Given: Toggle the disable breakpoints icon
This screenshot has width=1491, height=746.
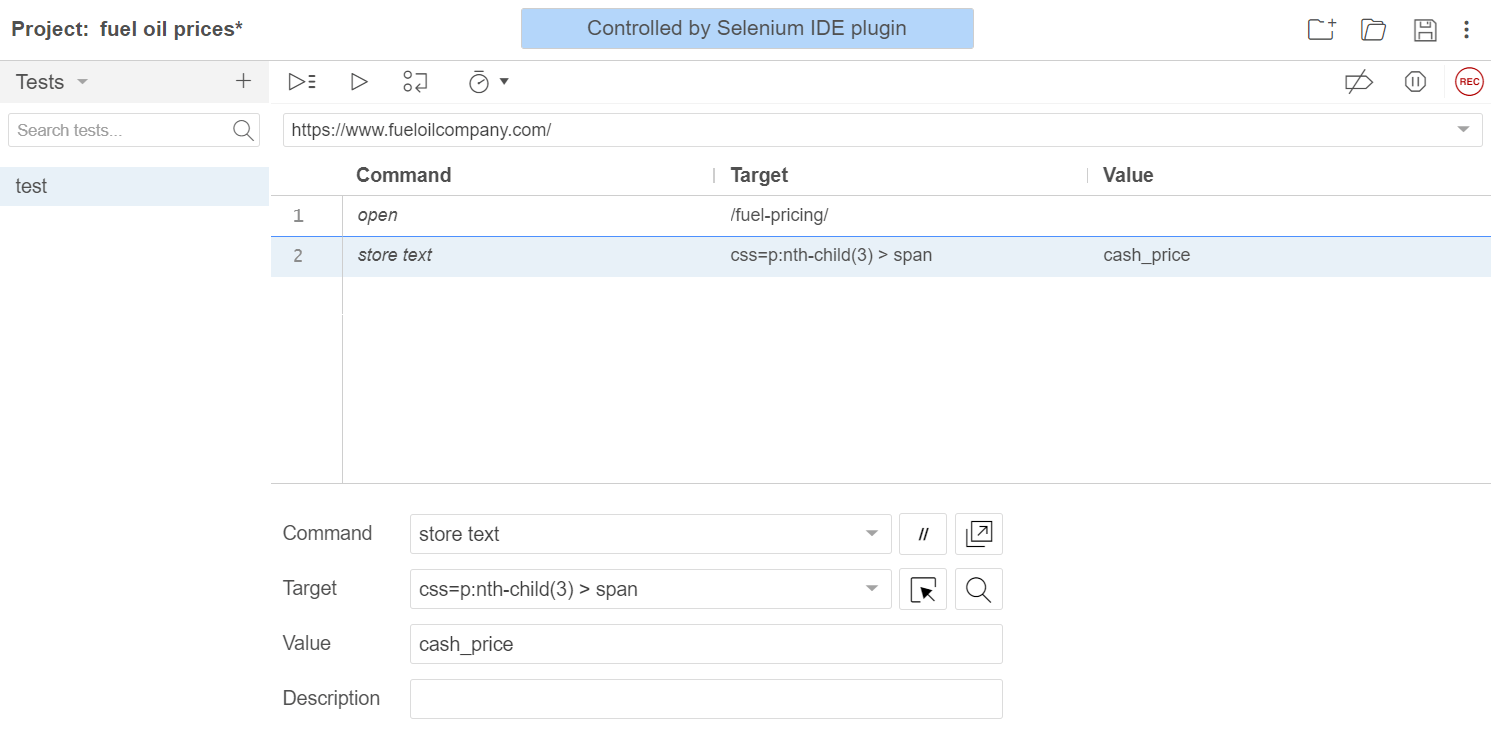Looking at the screenshot, I should pos(1358,82).
